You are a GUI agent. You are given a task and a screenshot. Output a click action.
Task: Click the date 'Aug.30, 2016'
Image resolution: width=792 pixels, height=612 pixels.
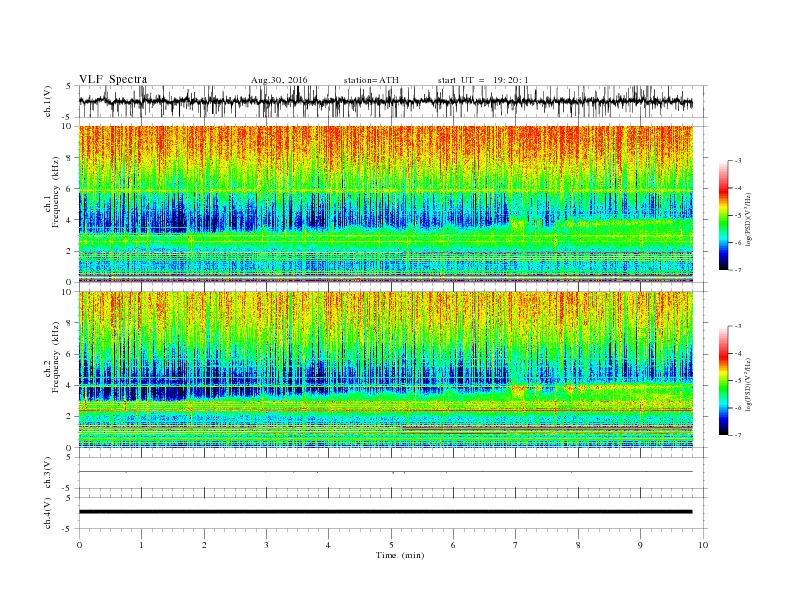[x=279, y=80]
